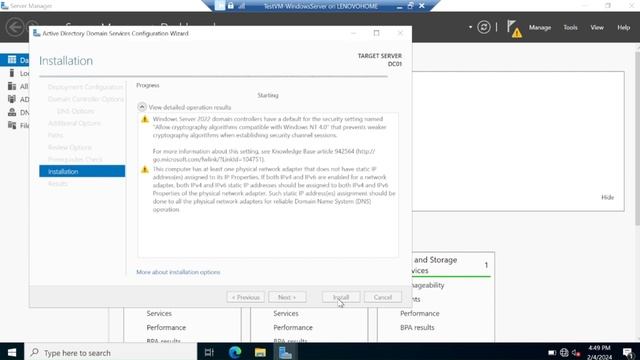The height and width of the screenshot is (360, 640).
Task: Select the All Servers icon in the sidebar
Action: [x=12, y=86]
